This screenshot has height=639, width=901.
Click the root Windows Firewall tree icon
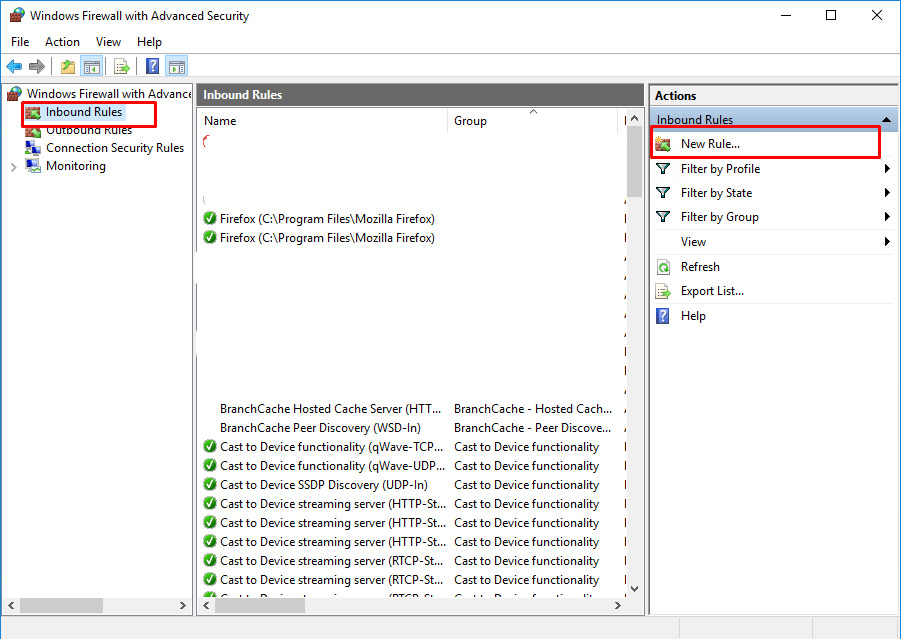[x=14, y=94]
